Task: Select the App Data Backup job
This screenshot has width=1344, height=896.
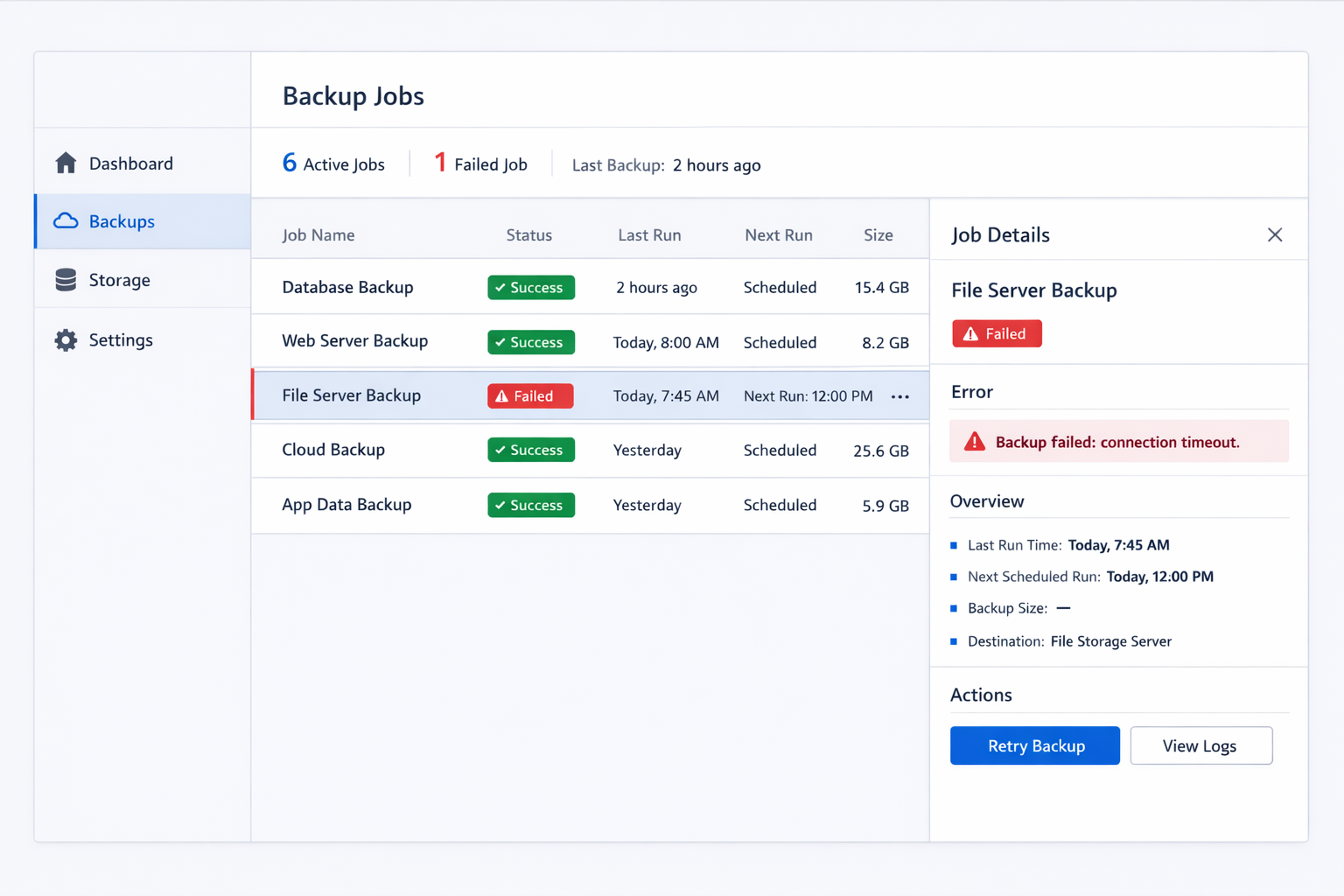Action: pos(346,505)
